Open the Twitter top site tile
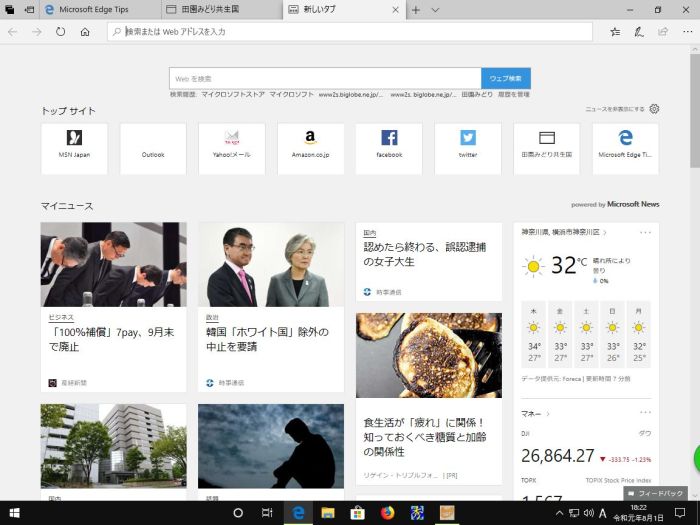 point(468,148)
